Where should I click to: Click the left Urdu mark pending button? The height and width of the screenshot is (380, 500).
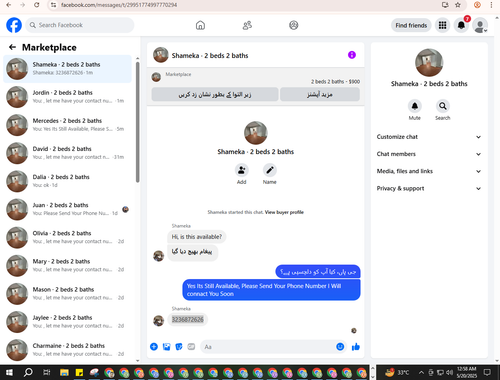coord(215,94)
